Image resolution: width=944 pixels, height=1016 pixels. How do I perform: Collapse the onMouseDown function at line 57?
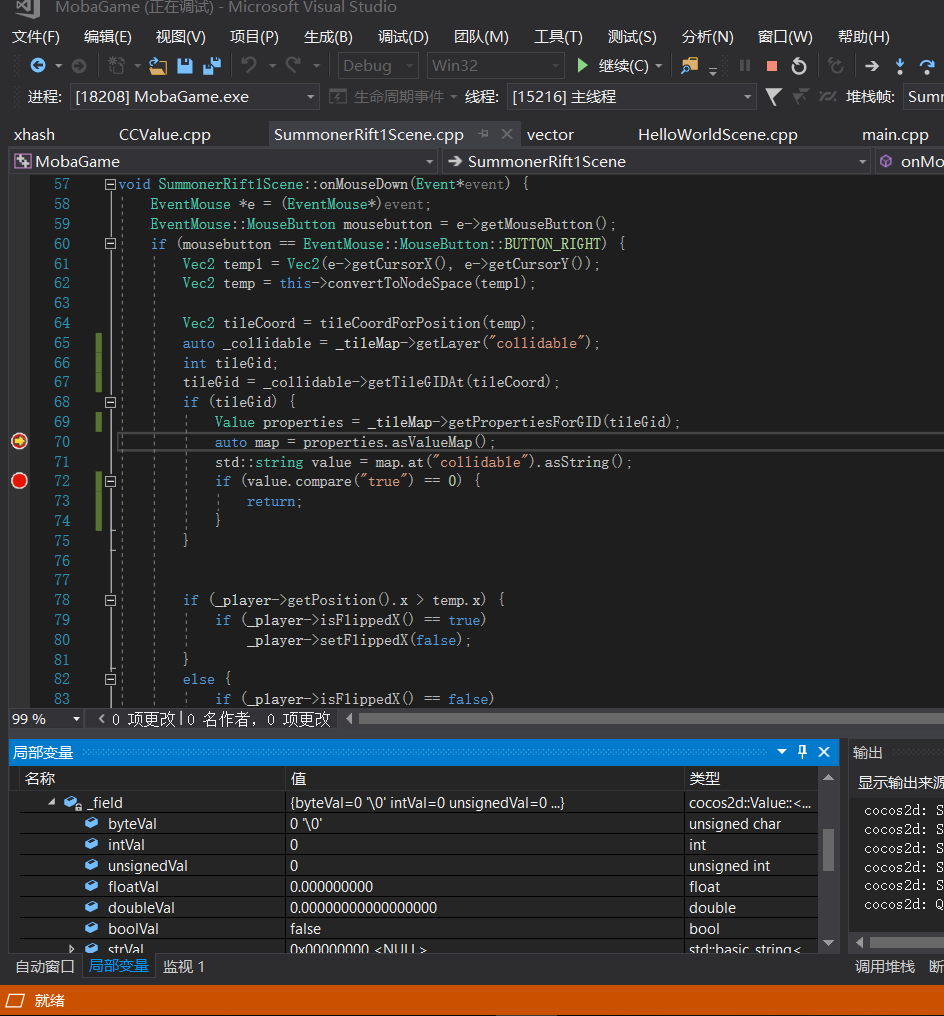[x=109, y=185]
